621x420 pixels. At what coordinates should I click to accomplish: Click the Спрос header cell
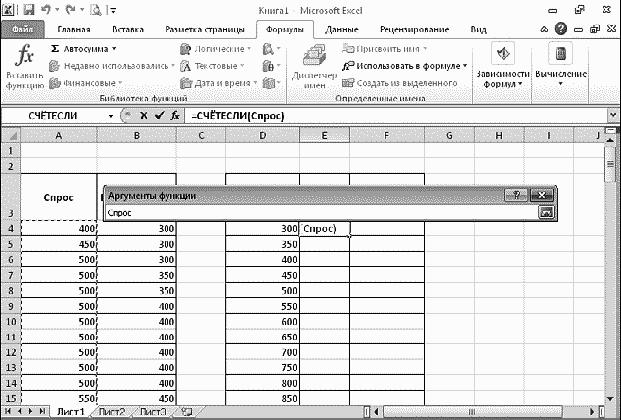(59, 197)
